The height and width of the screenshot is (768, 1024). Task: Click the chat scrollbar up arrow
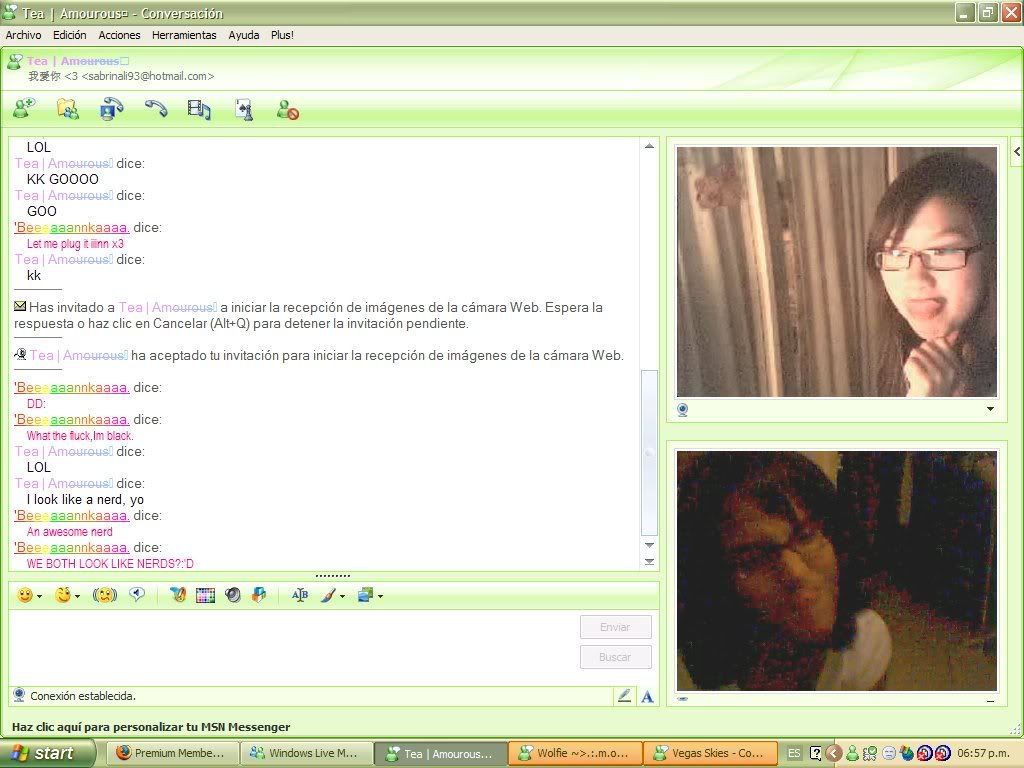649,146
